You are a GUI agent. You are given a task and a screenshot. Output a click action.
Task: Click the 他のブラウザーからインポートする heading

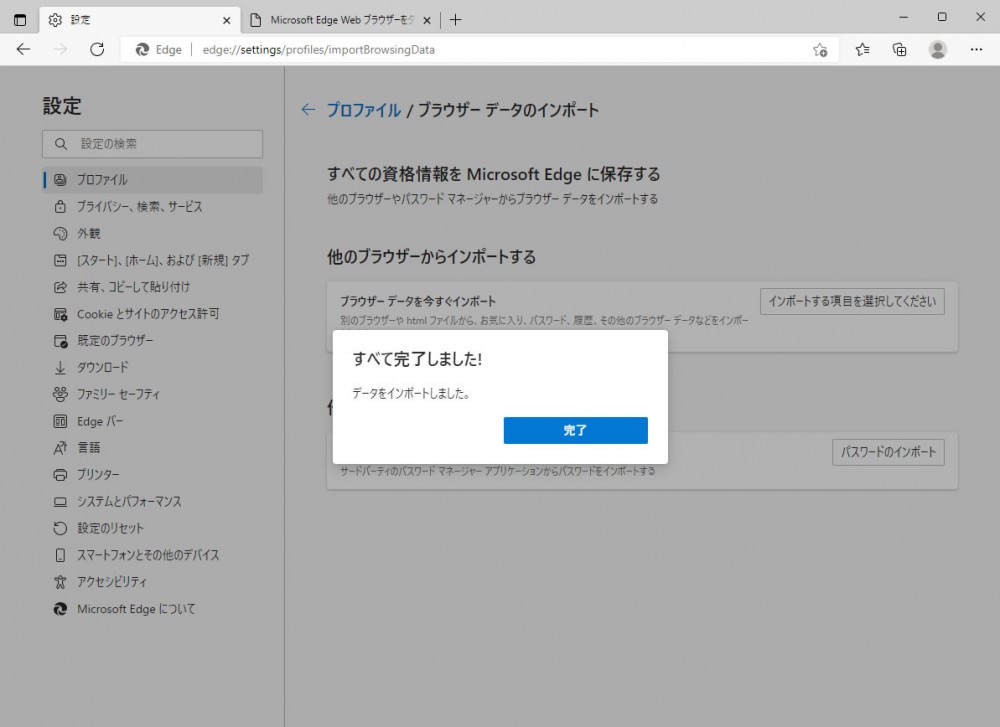(431, 257)
